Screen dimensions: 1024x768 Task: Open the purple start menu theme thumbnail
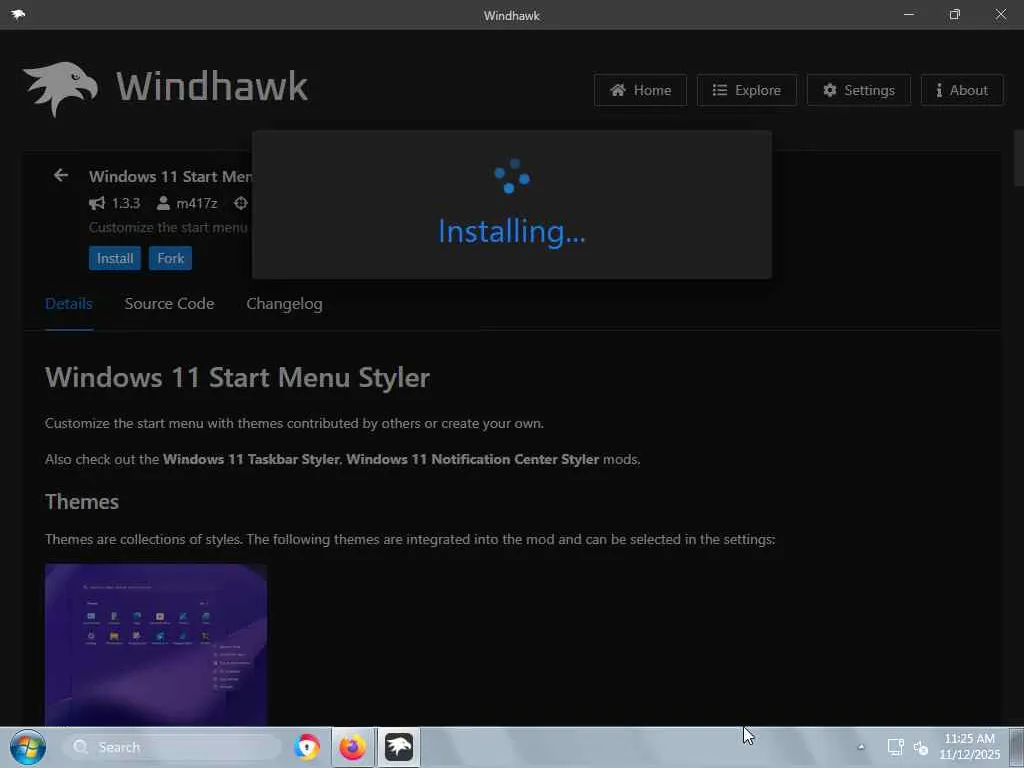click(156, 645)
